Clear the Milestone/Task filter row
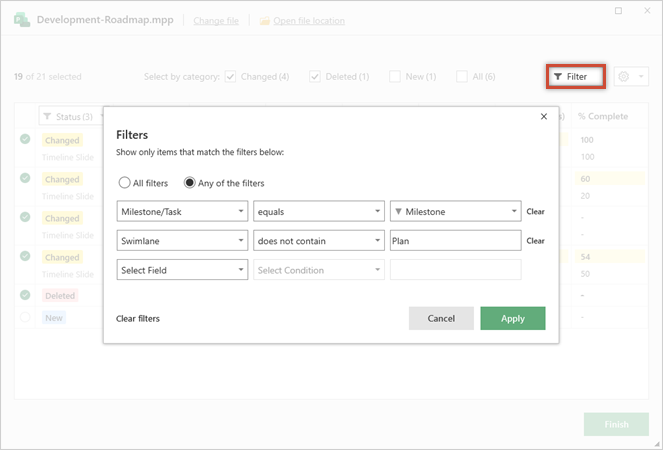663x450 pixels. click(x=536, y=212)
